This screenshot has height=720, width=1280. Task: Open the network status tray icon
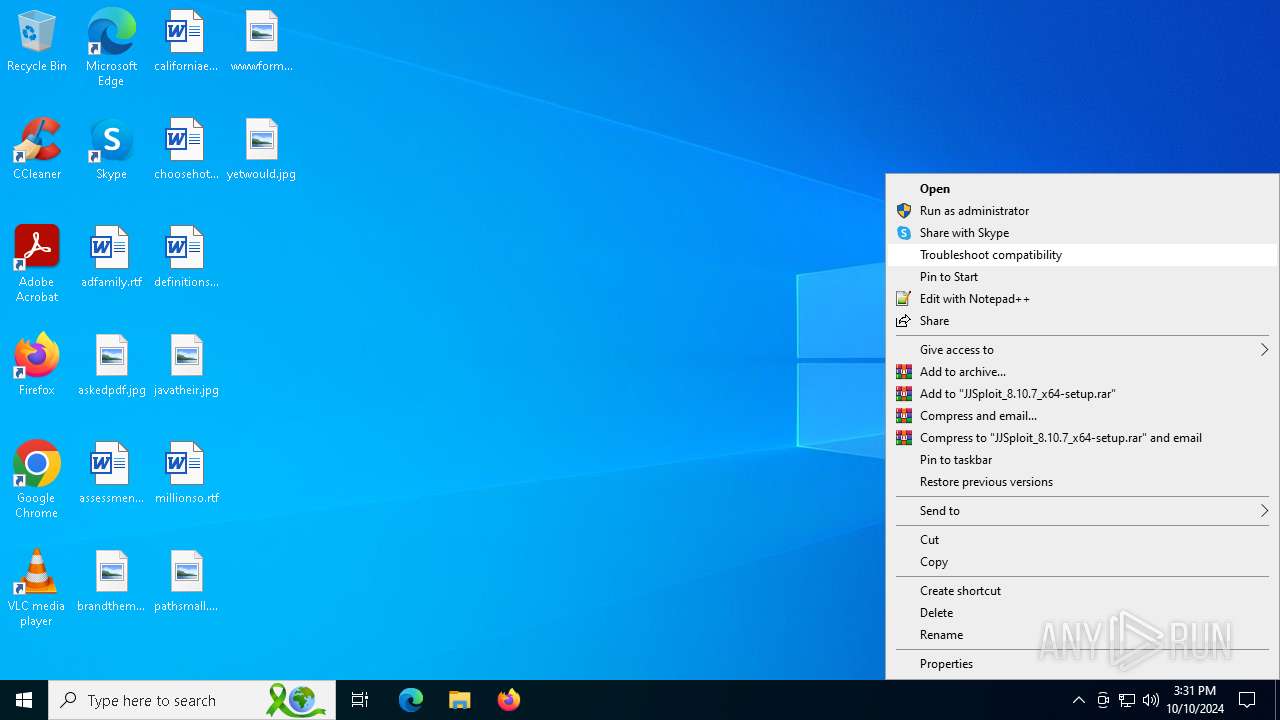pyautogui.click(x=1127, y=700)
